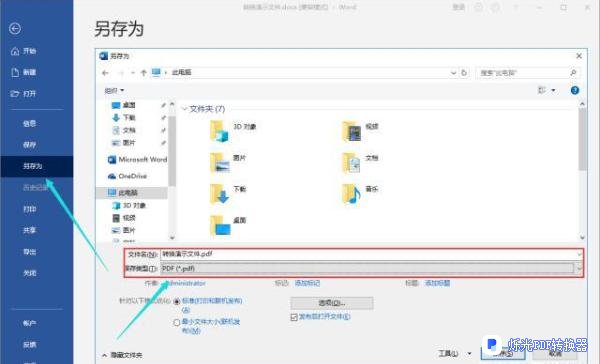Choose 保存 in the Word sidebar
The height and width of the screenshot is (364, 600).
pos(29,145)
